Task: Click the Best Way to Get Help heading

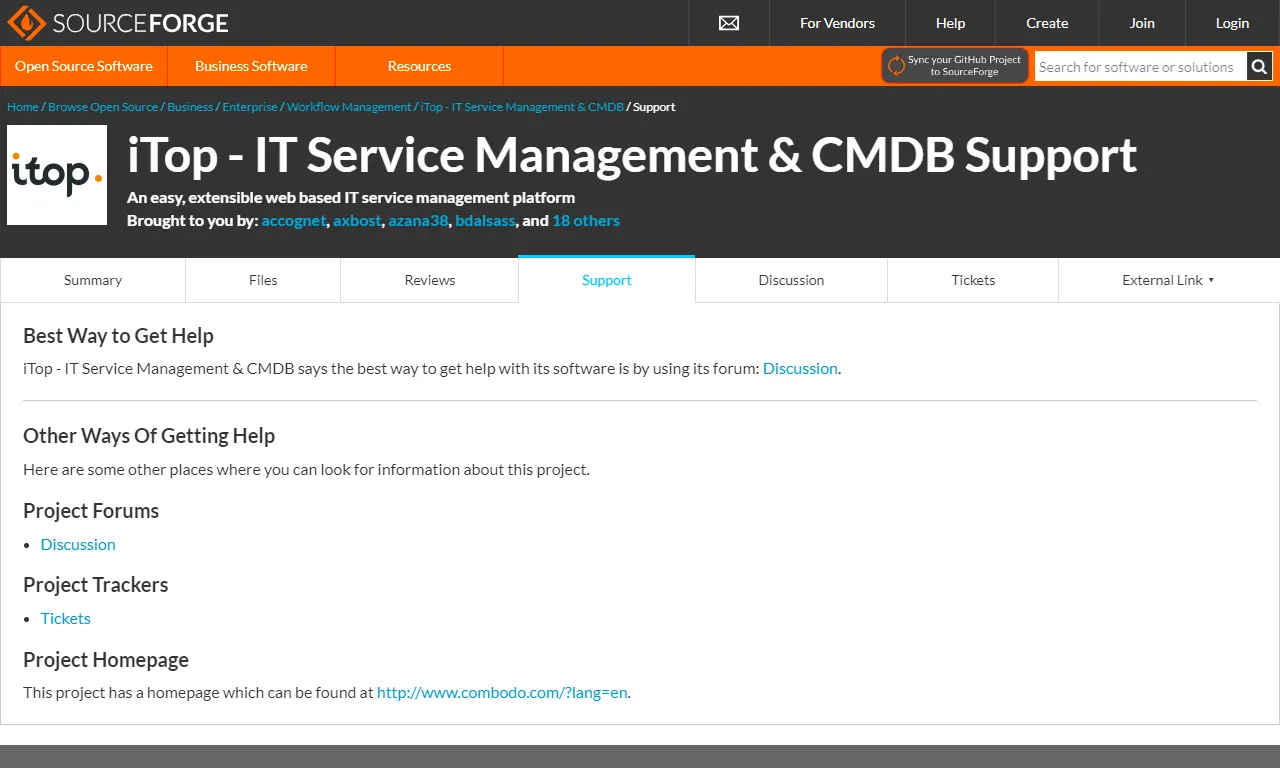Action: [x=119, y=336]
